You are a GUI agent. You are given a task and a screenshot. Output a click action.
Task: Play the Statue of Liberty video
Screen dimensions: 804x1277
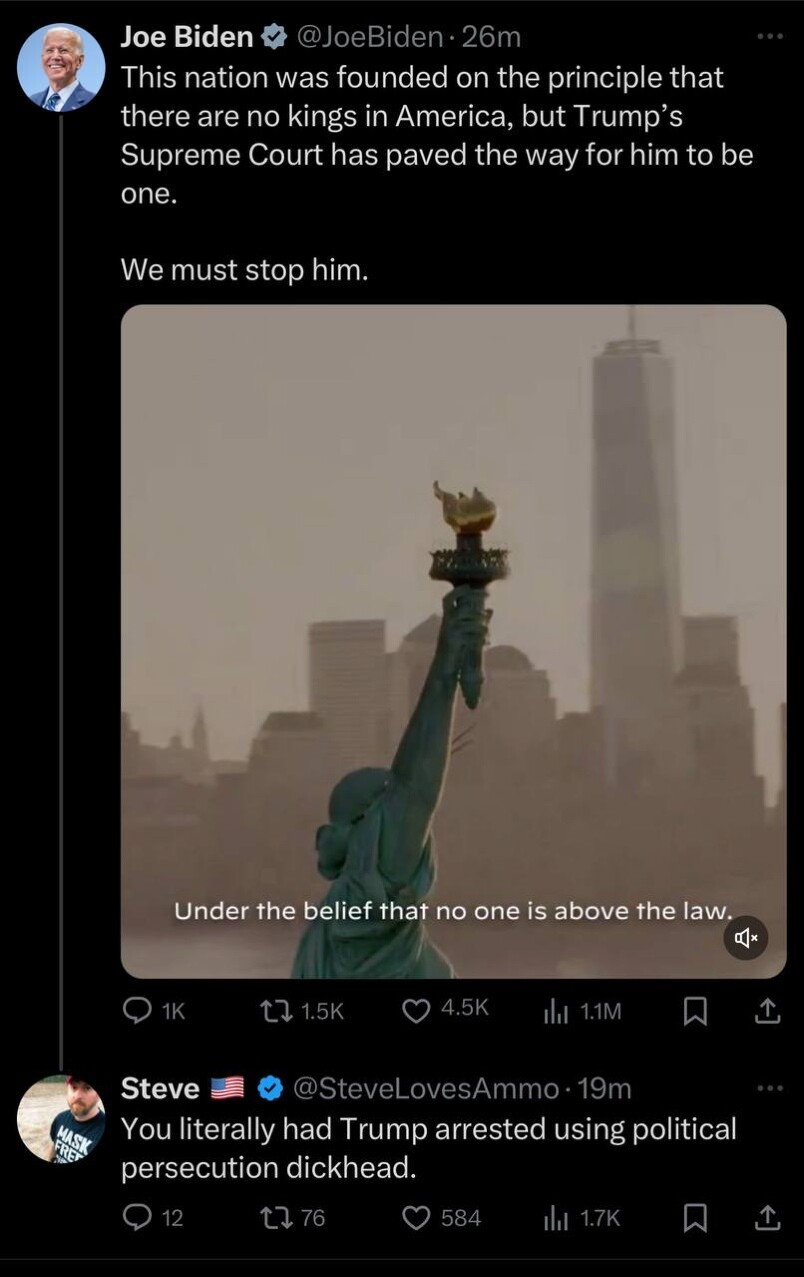pyautogui.click(x=453, y=641)
